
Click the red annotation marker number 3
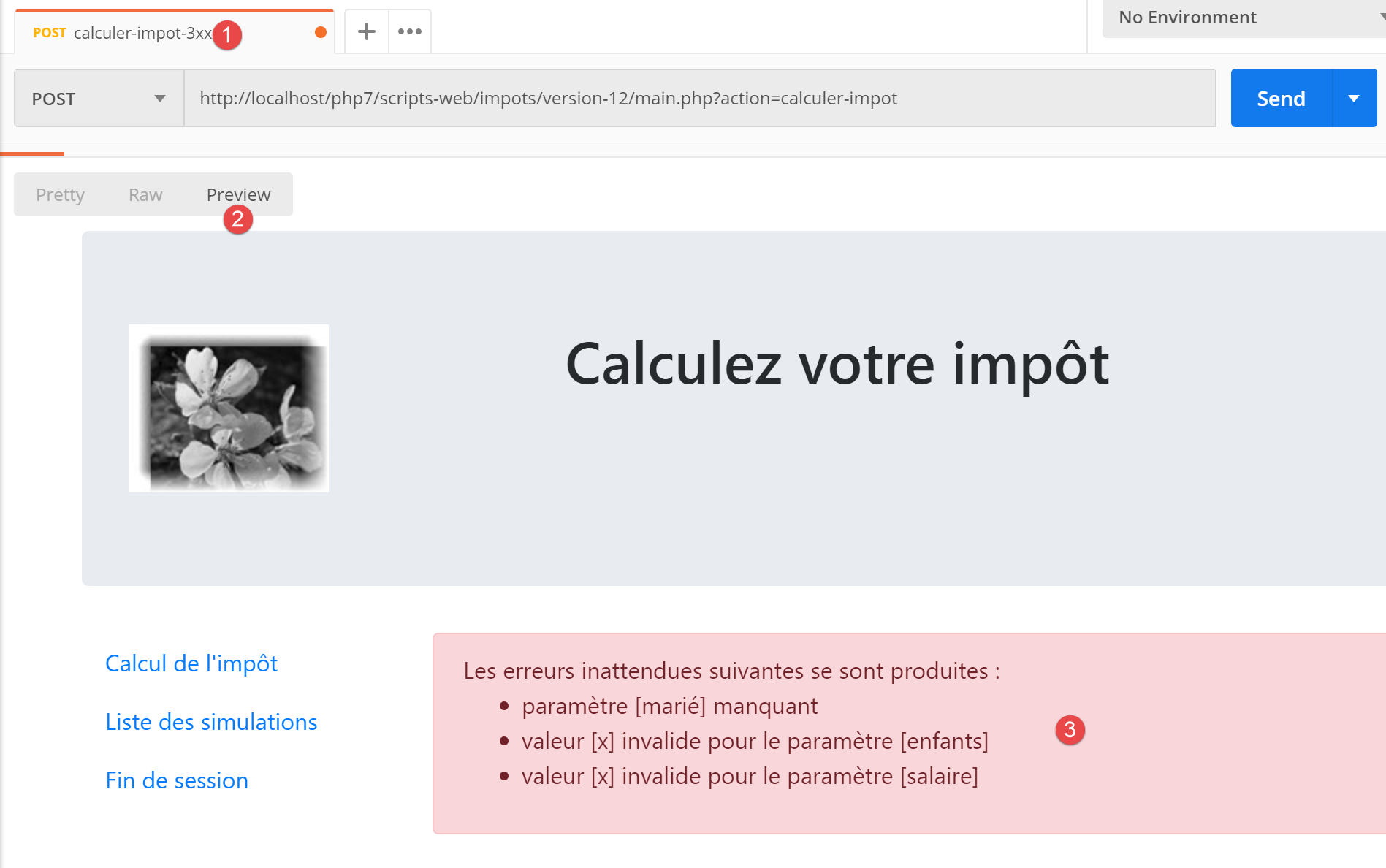(1070, 729)
